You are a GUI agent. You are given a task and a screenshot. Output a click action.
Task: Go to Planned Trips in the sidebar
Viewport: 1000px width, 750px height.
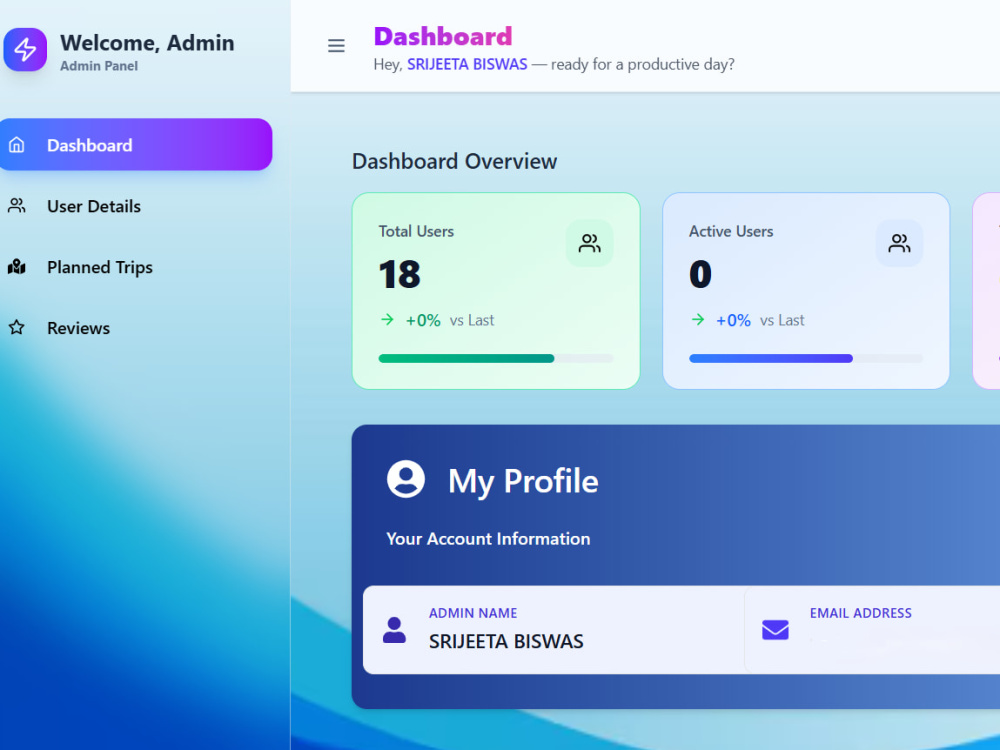(x=136, y=267)
